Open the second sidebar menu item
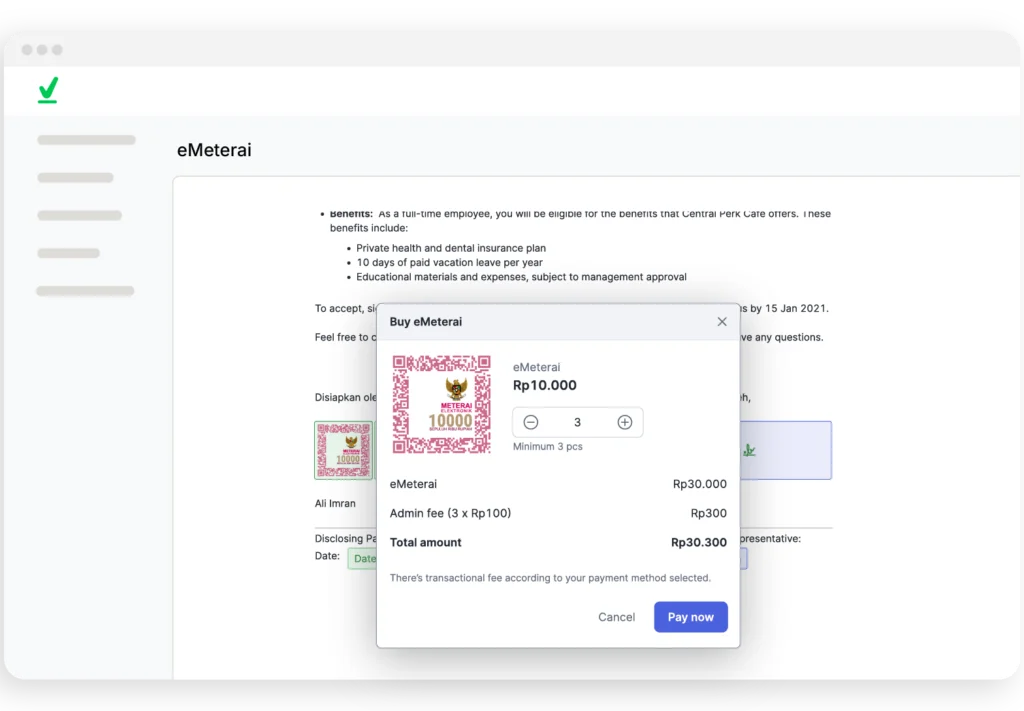 coord(75,178)
